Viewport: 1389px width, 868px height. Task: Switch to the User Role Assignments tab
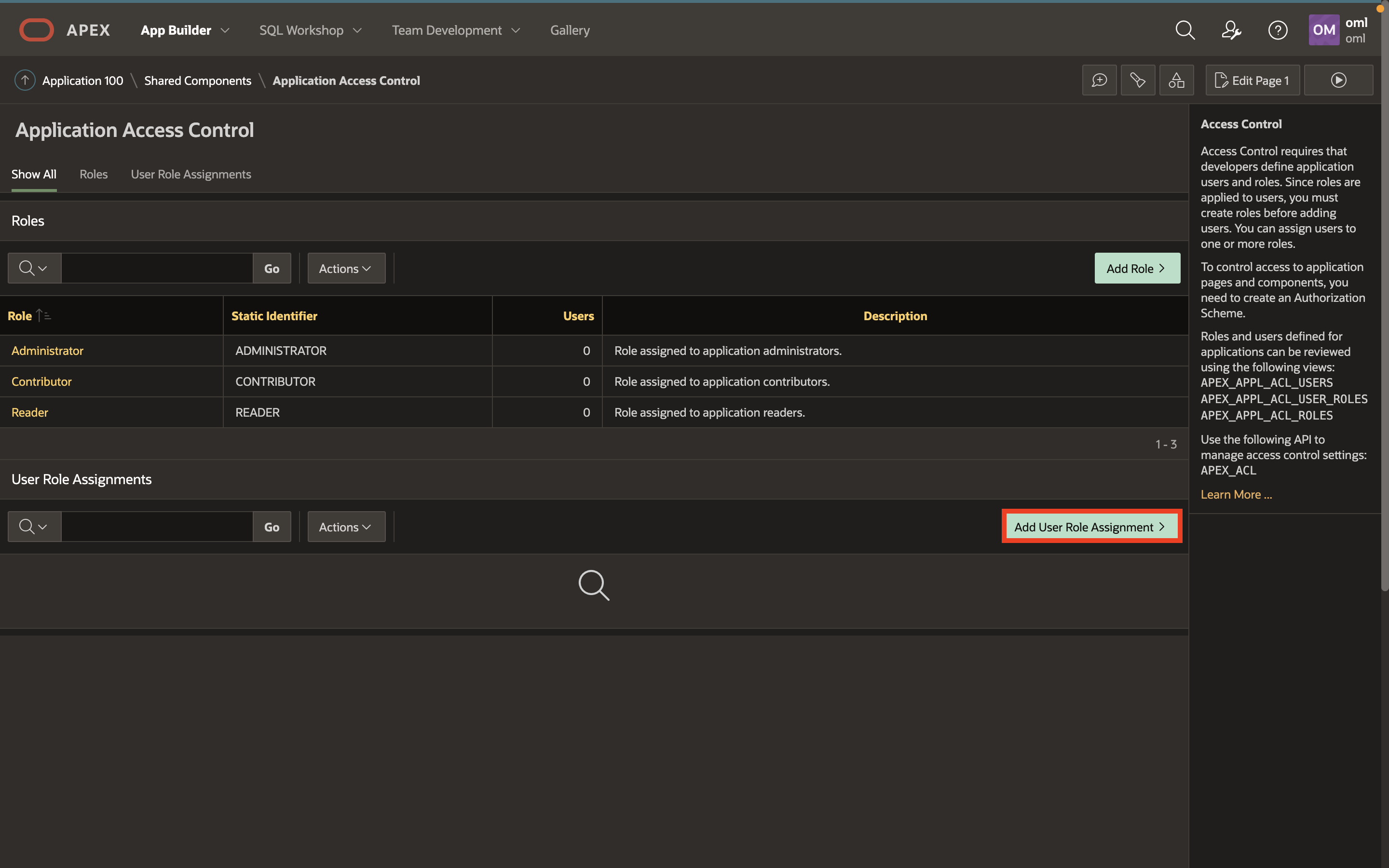(191, 175)
